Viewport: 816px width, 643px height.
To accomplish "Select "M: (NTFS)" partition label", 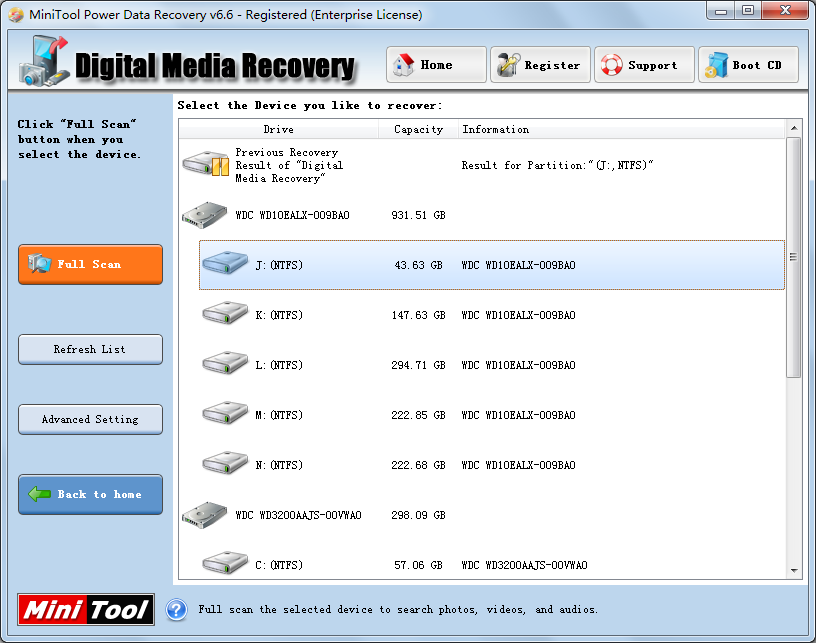I will [279, 415].
